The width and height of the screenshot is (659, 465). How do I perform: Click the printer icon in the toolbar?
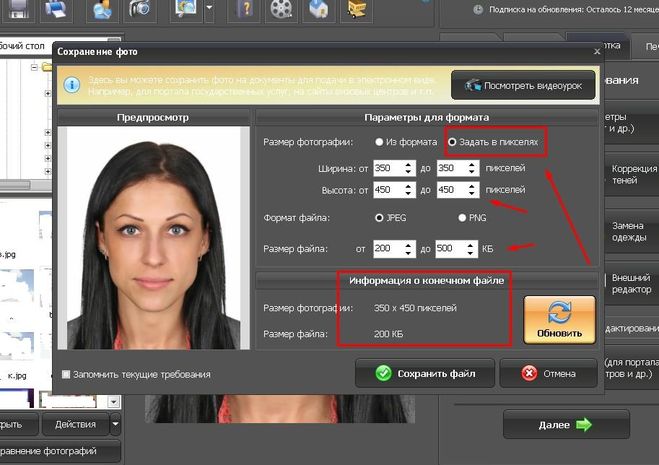tap(56, 10)
